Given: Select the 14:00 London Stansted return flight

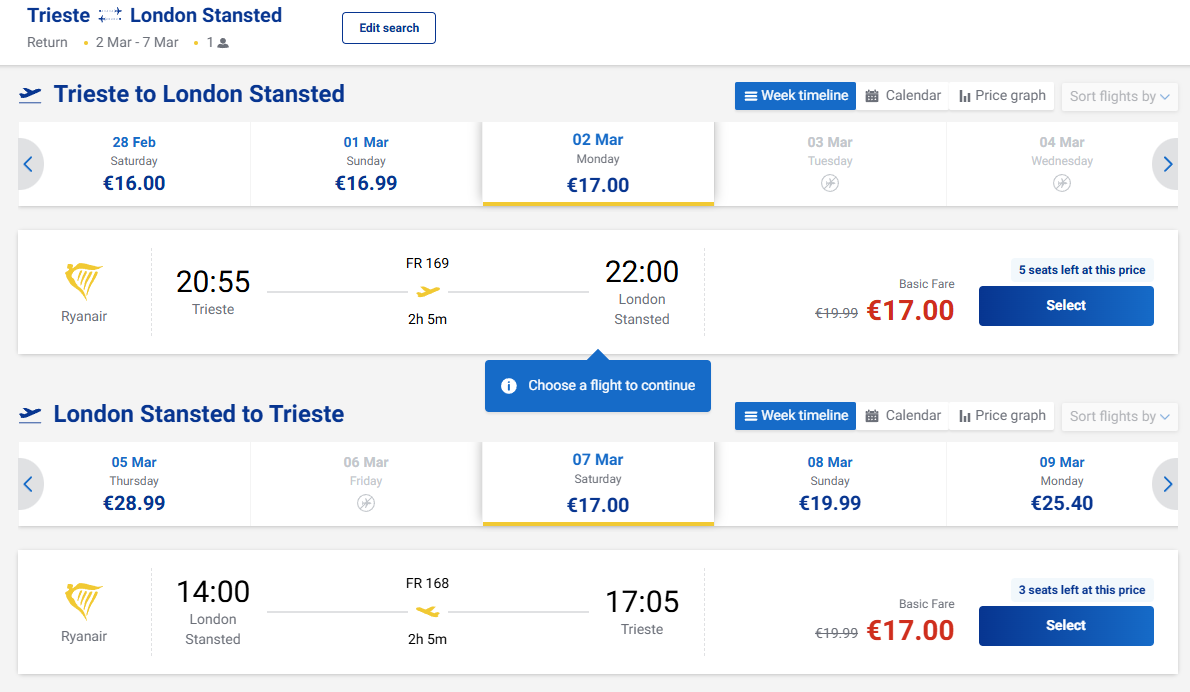Looking at the screenshot, I should click(1065, 626).
